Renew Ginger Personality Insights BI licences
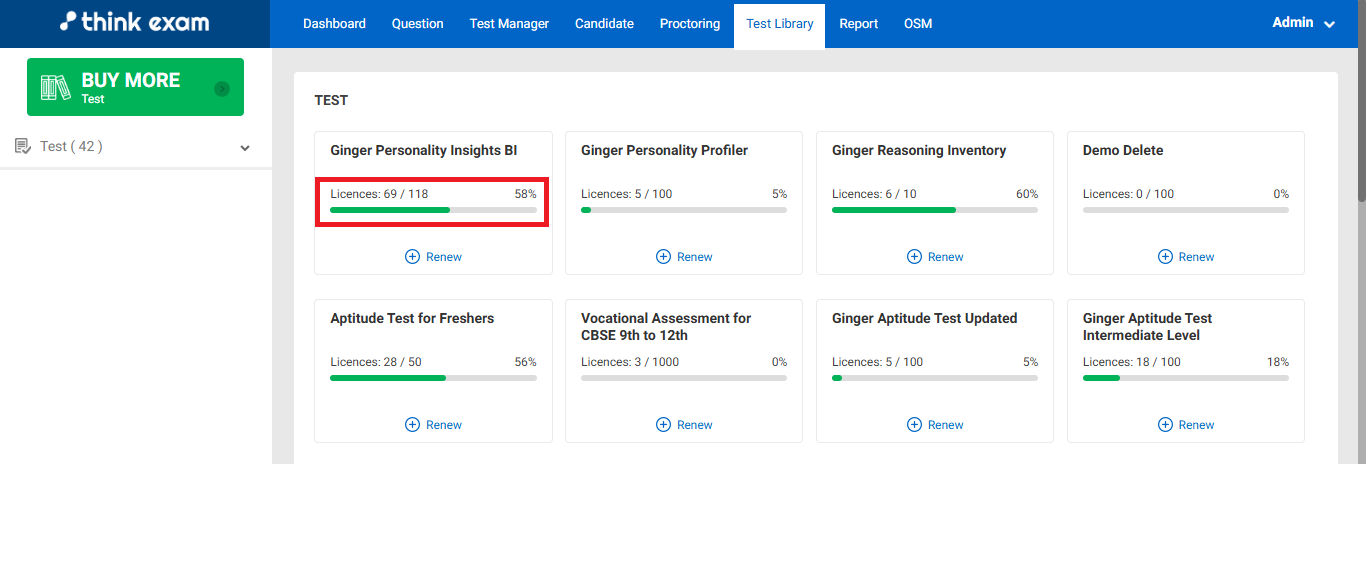The height and width of the screenshot is (572, 1366). (x=433, y=257)
